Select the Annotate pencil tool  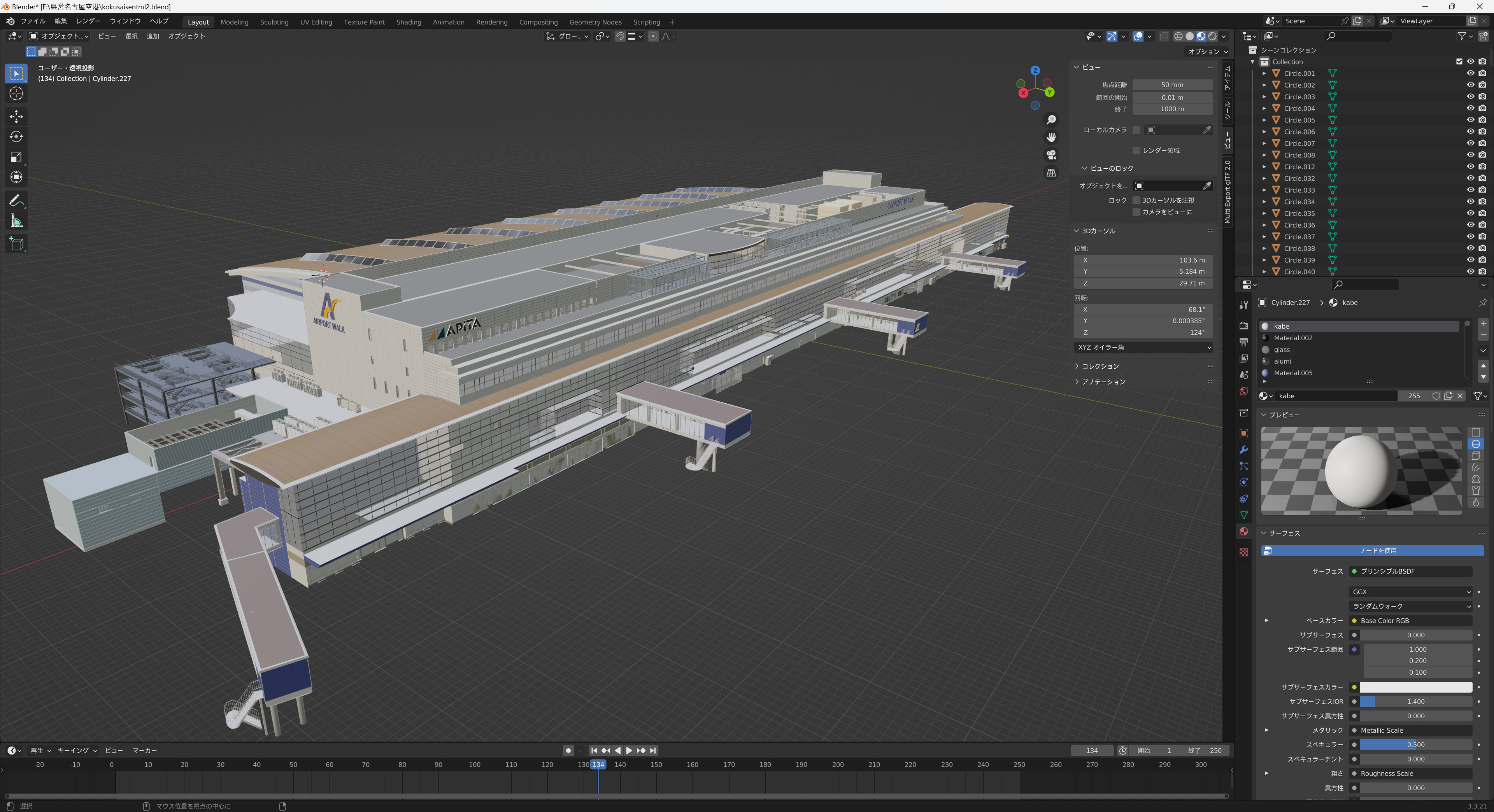[16, 201]
